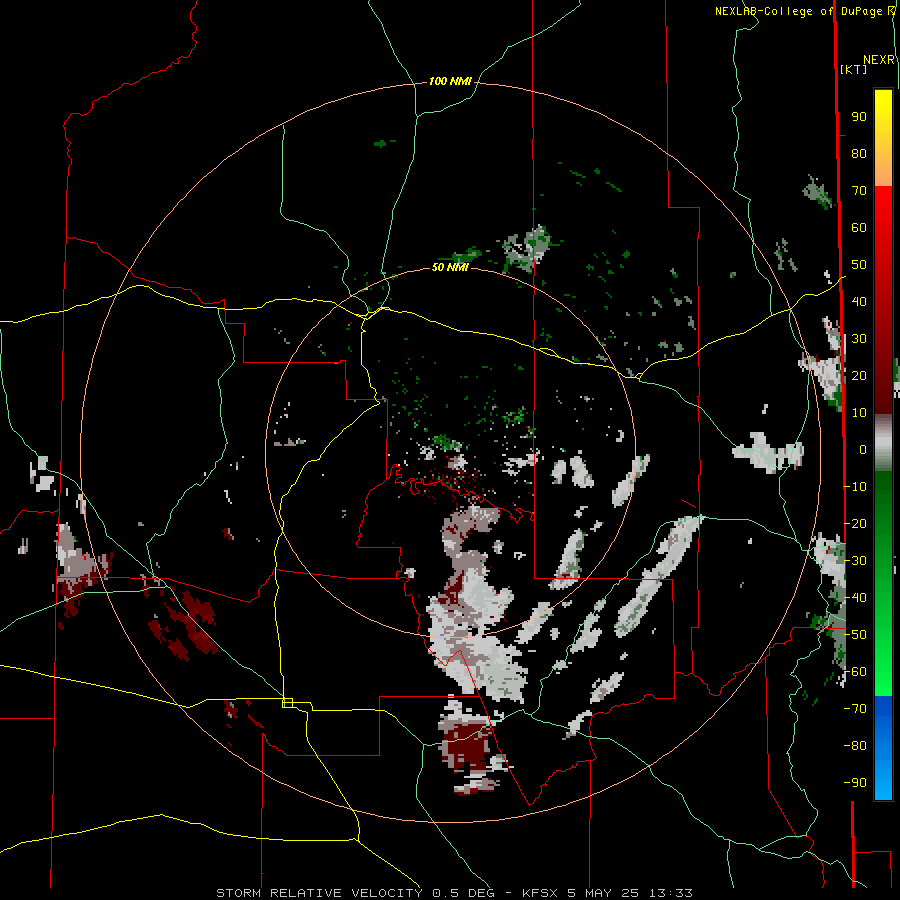
Task: Select the 80 value on velocity scale
Action: coord(859,154)
